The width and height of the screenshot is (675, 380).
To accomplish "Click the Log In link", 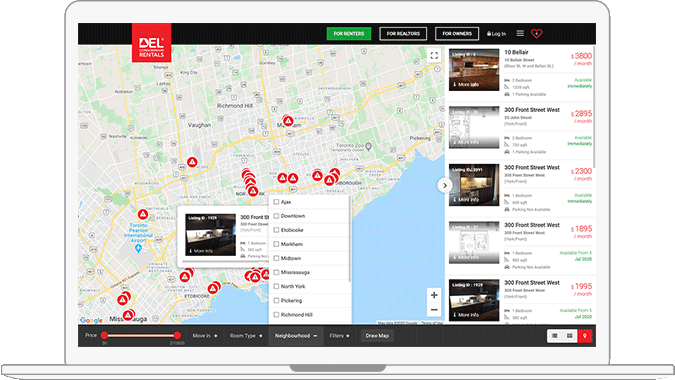I will point(496,34).
